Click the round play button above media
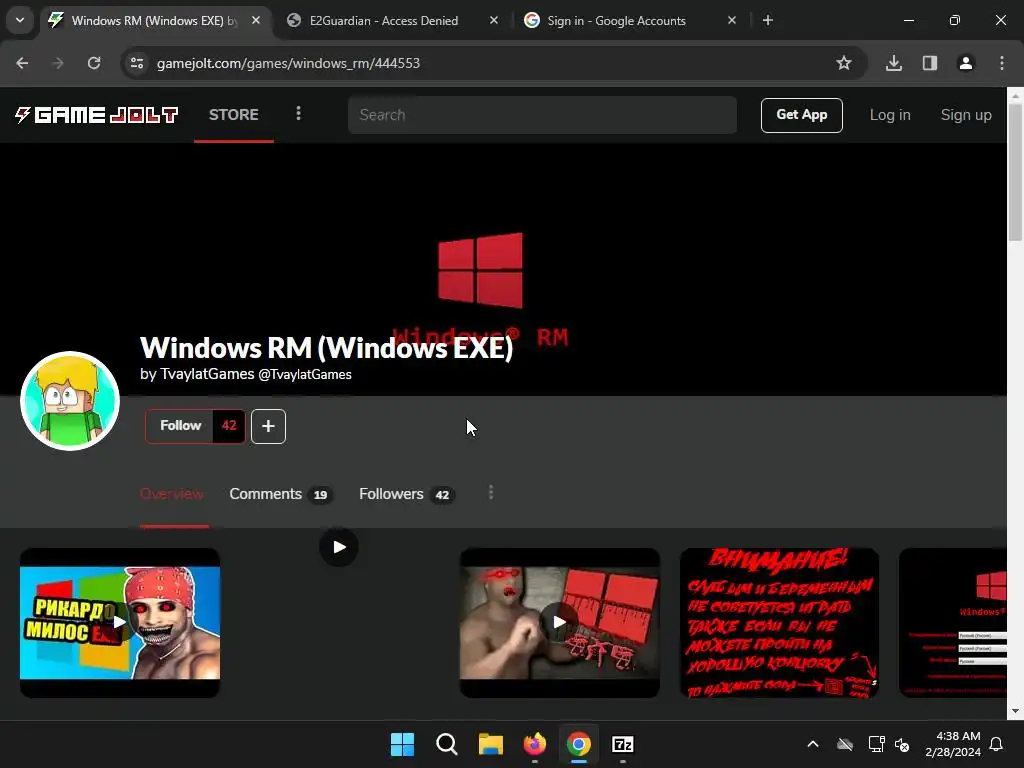Image resolution: width=1024 pixels, height=768 pixels. [x=338, y=547]
